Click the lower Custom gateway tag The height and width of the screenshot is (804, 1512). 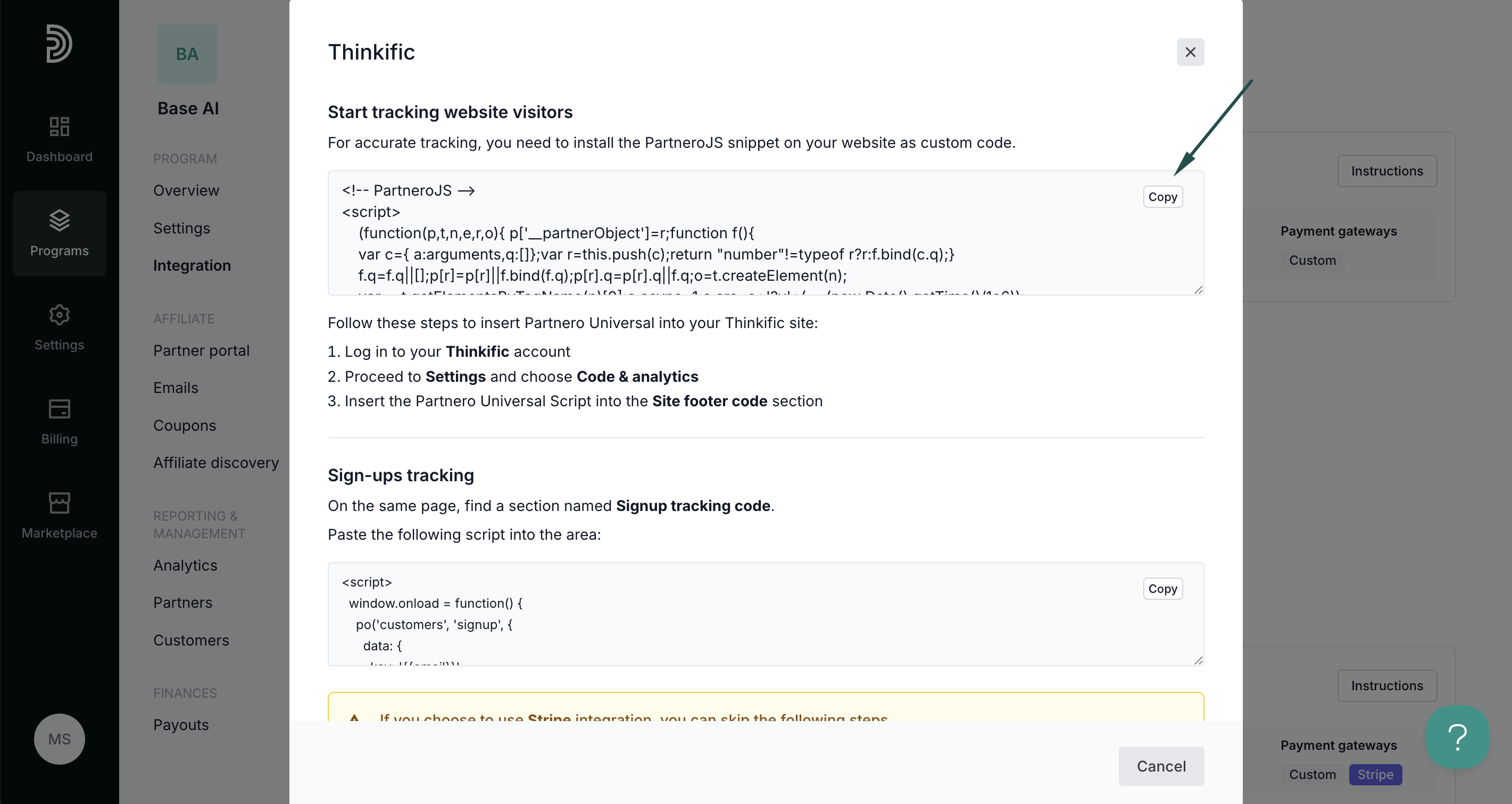pyautogui.click(x=1312, y=774)
